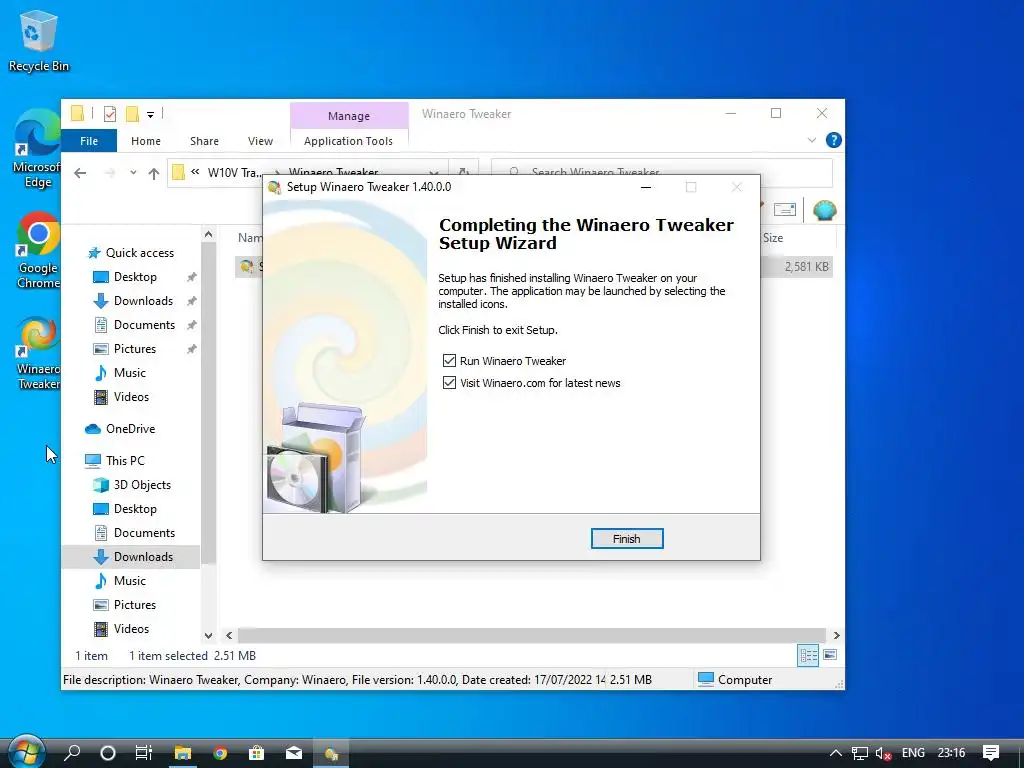Viewport: 1024px width, 768px height.
Task: Open Downloads under Quick access
Action: [143, 301]
